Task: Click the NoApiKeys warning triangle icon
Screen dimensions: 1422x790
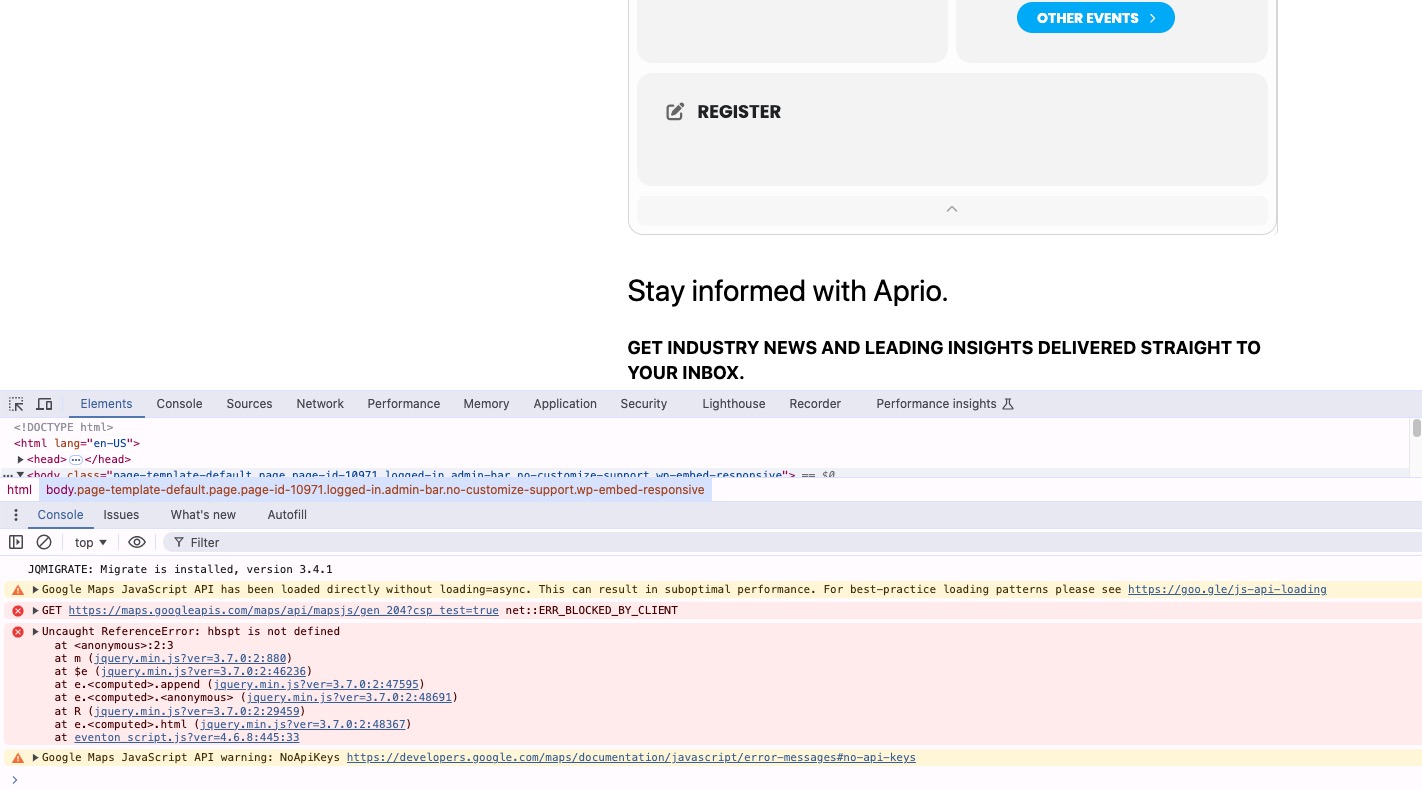Action: click(18, 758)
